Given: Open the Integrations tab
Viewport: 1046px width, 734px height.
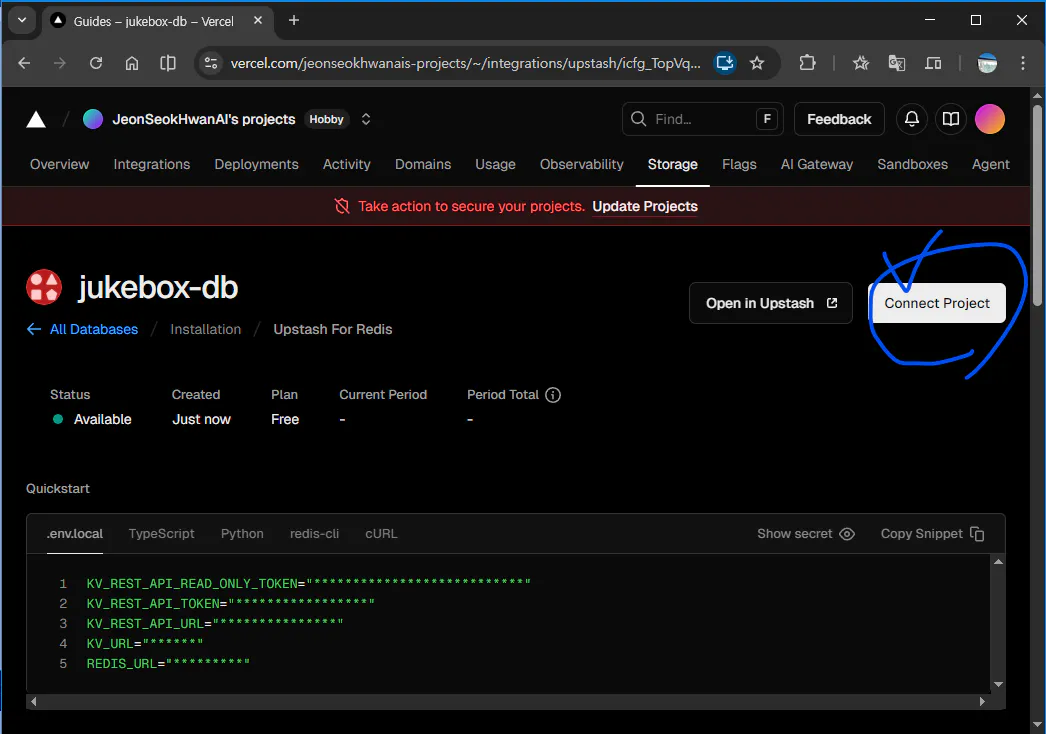Looking at the screenshot, I should click(151, 164).
